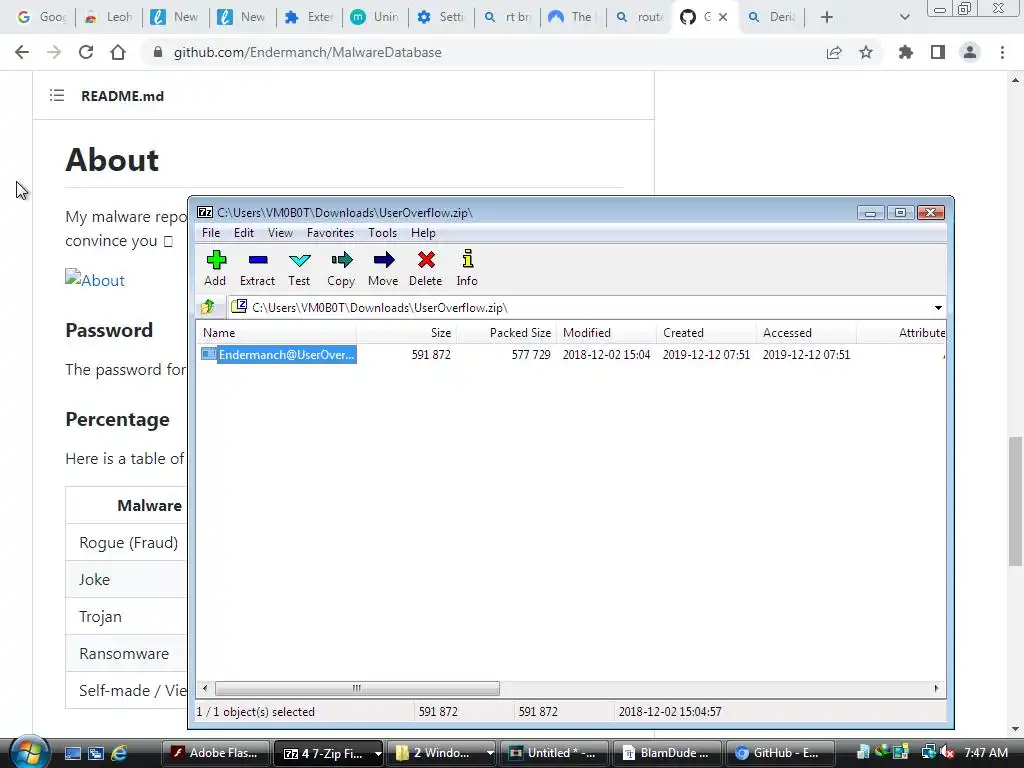The height and width of the screenshot is (768, 1024).
Task: Sort by Packed Size column header
Action: point(507,332)
